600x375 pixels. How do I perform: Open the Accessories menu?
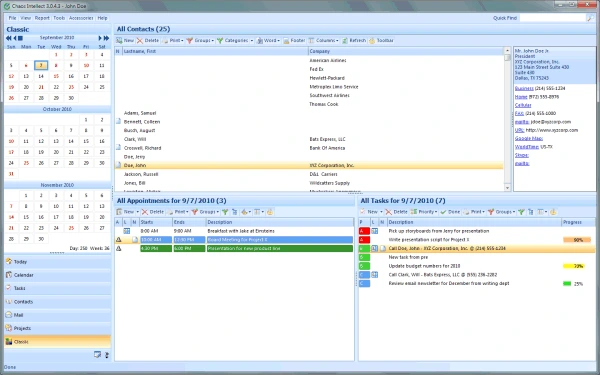pyautogui.click(x=81, y=18)
